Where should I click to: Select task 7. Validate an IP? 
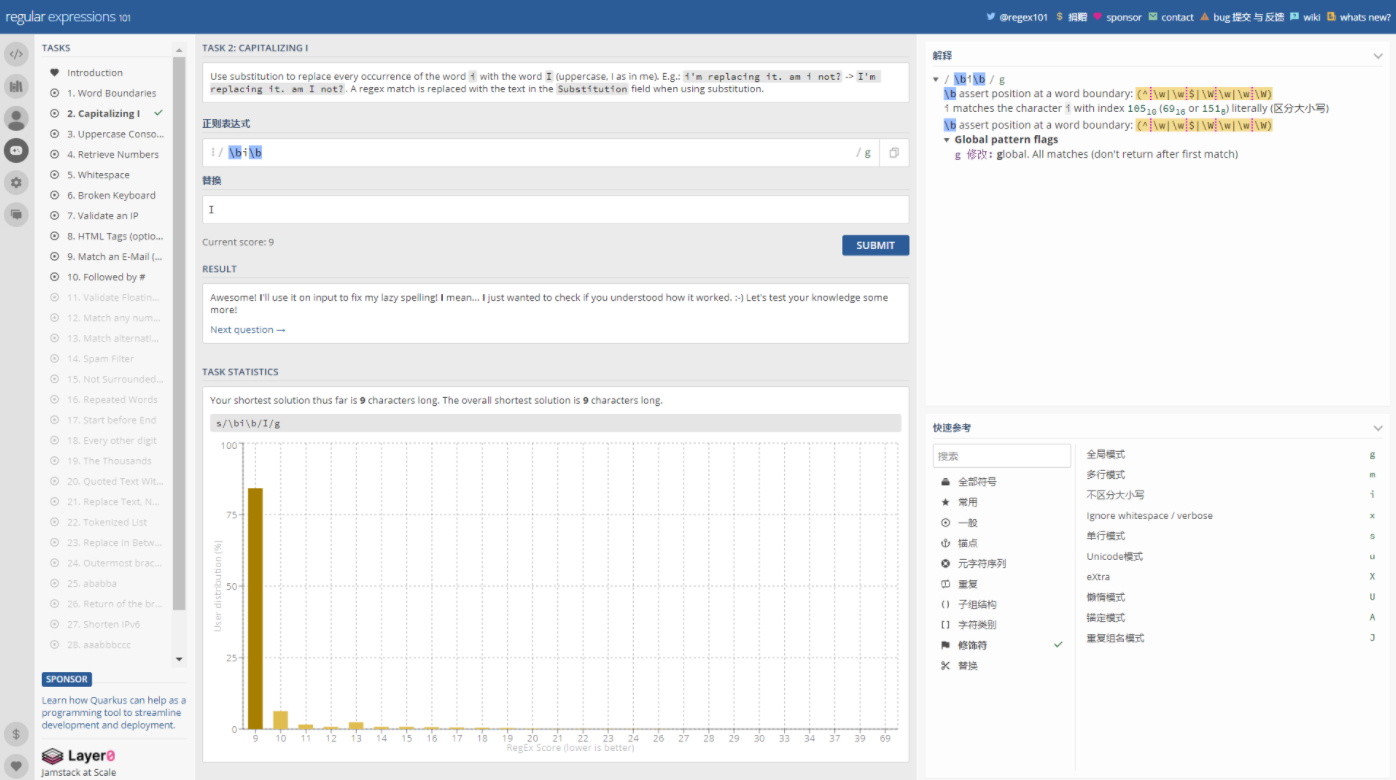click(x=102, y=216)
